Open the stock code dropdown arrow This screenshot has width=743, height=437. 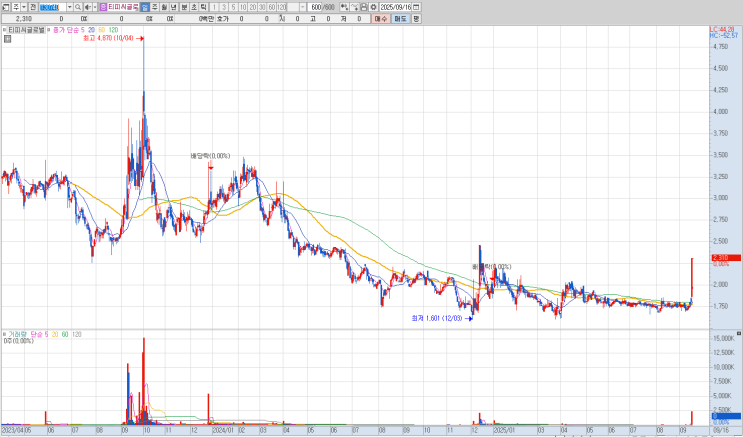(70, 7)
